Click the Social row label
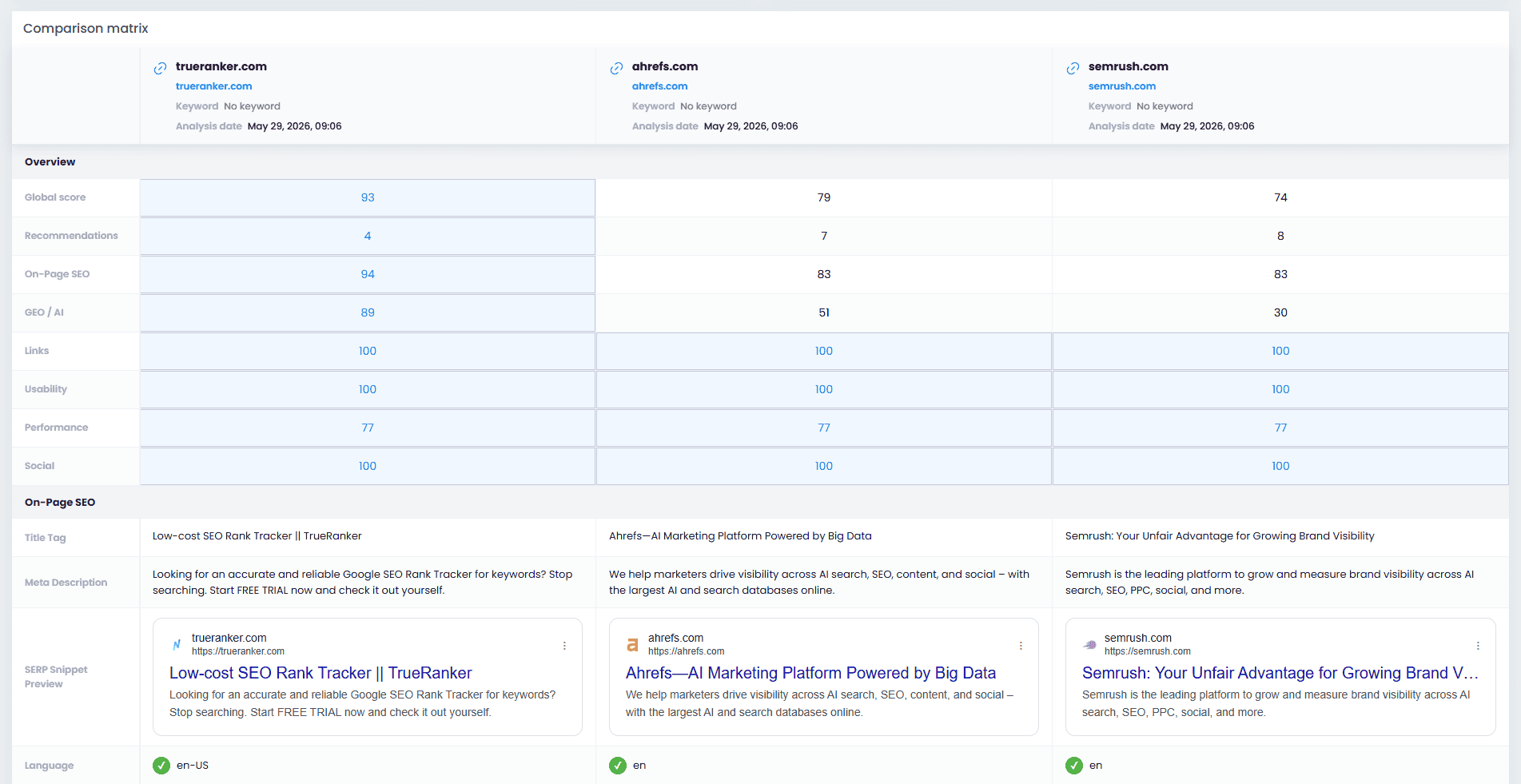Screen dimensions: 1521x784 coord(39,466)
